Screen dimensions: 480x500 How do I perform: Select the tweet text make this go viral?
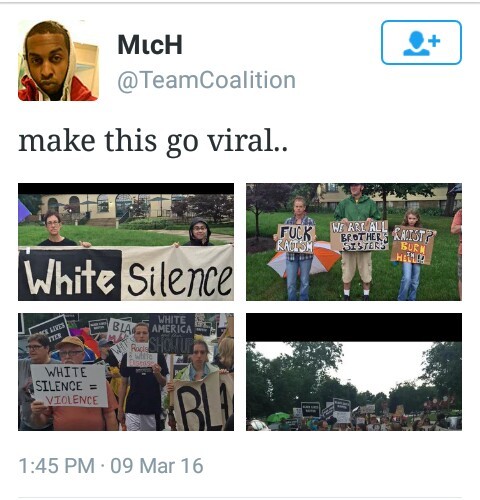click(153, 142)
